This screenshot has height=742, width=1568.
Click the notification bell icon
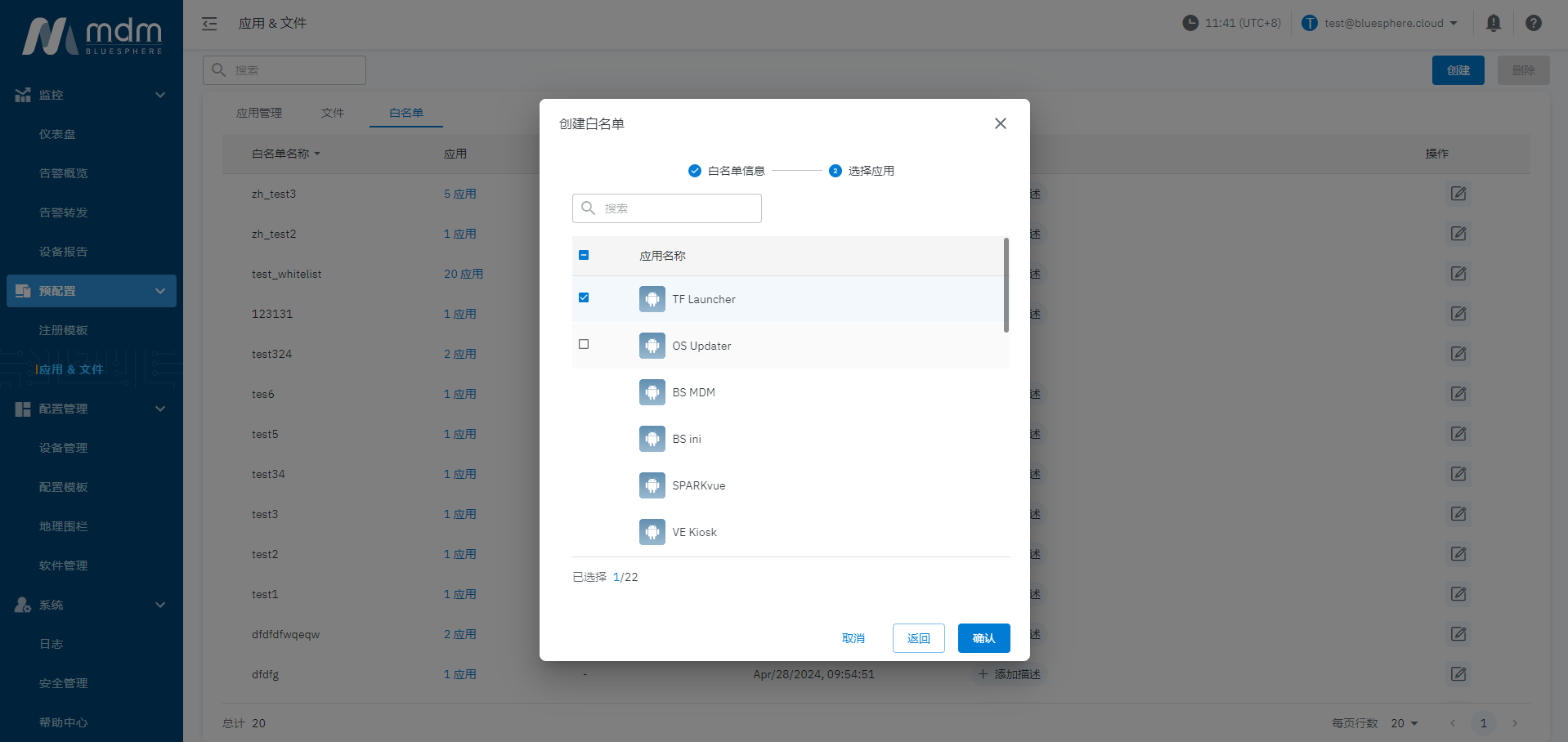[x=1493, y=23]
